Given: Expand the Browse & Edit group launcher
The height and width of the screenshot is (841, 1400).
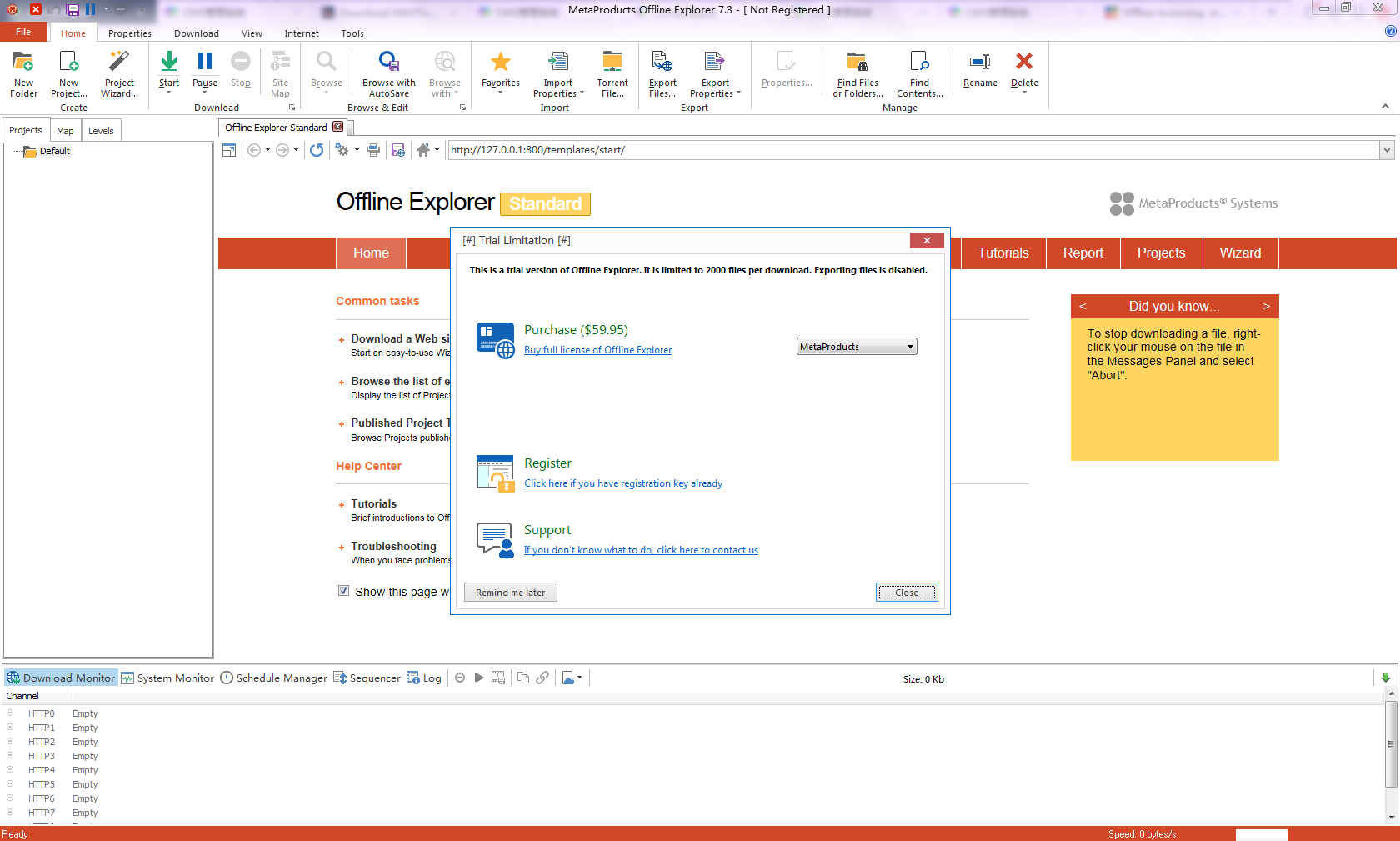Looking at the screenshot, I should point(462,108).
